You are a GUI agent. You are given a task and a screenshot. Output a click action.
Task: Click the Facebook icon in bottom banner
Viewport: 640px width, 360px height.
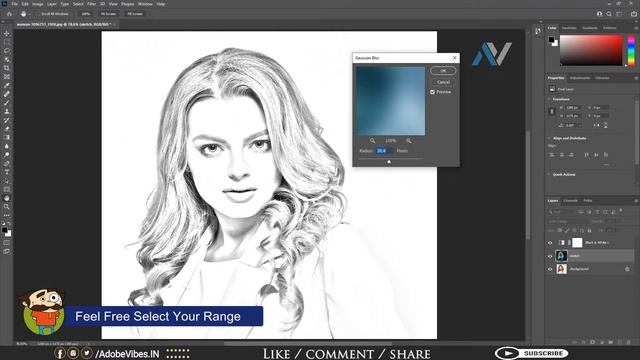tap(60, 353)
